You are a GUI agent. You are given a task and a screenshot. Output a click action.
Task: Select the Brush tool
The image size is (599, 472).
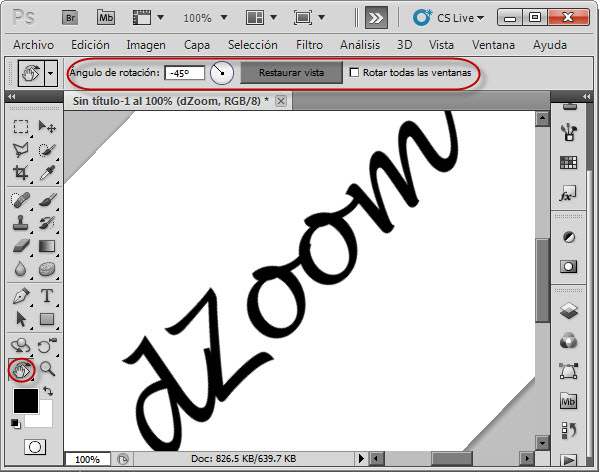click(47, 199)
